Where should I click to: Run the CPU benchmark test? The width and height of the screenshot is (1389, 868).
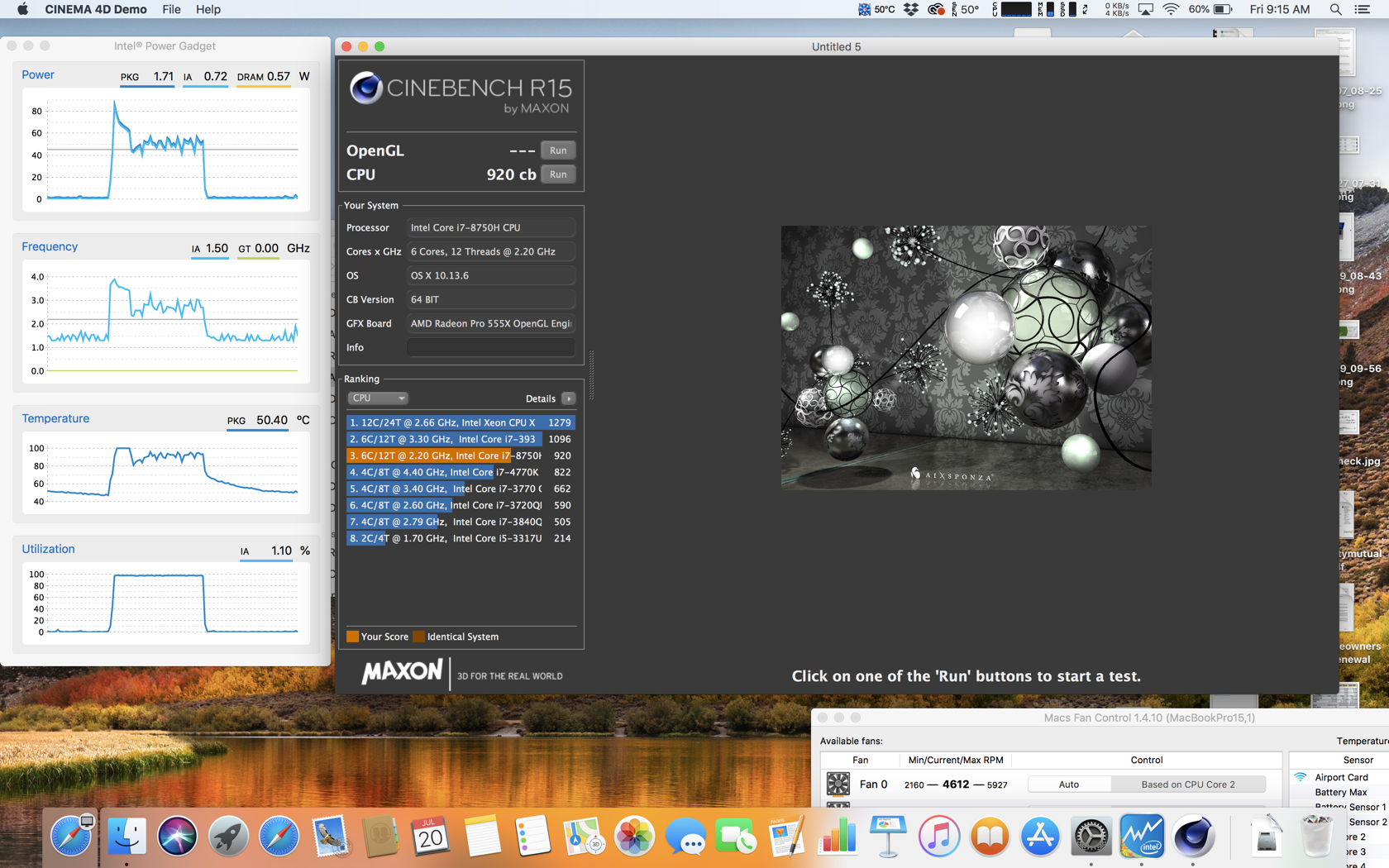(x=558, y=174)
